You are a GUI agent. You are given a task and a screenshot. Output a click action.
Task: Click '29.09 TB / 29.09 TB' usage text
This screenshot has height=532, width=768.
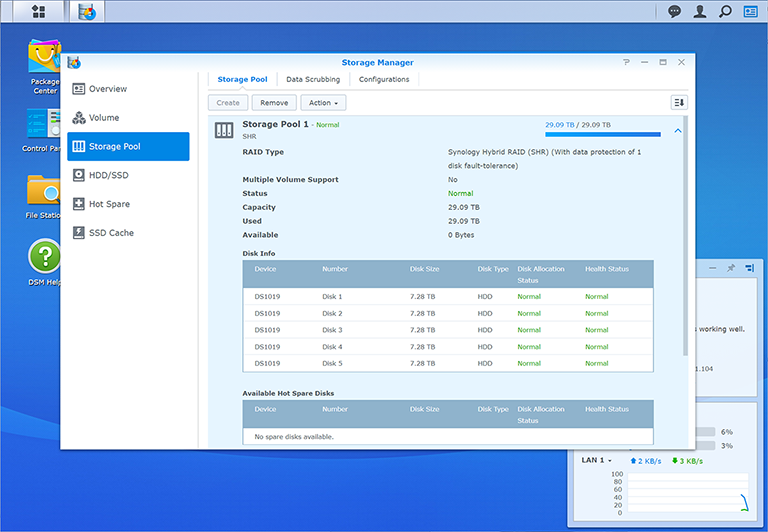click(578, 125)
